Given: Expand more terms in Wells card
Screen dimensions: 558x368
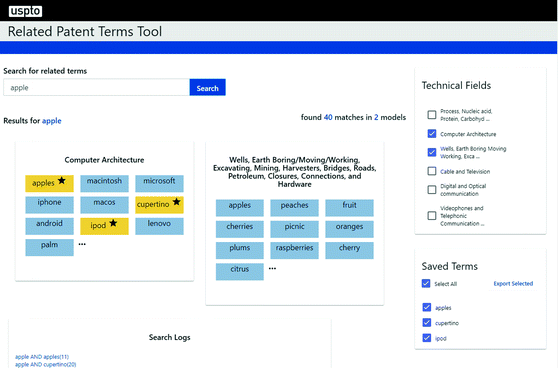Looking at the screenshot, I should [x=272, y=268].
